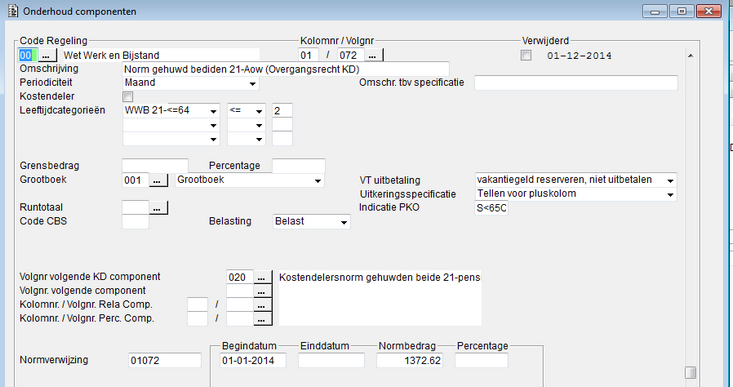Open Runtotaal lookup ellipsis button

158,208
